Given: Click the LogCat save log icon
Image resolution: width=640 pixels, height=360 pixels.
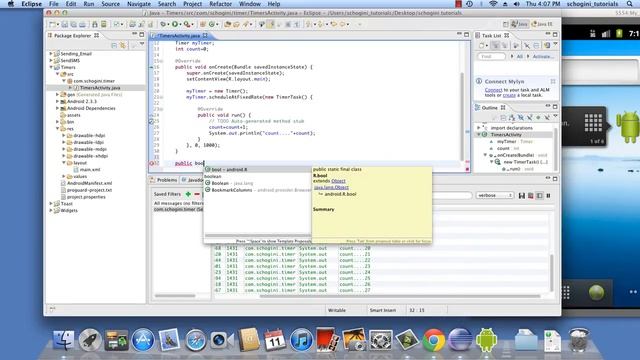Looking at the screenshot, I should (x=522, y=196).
